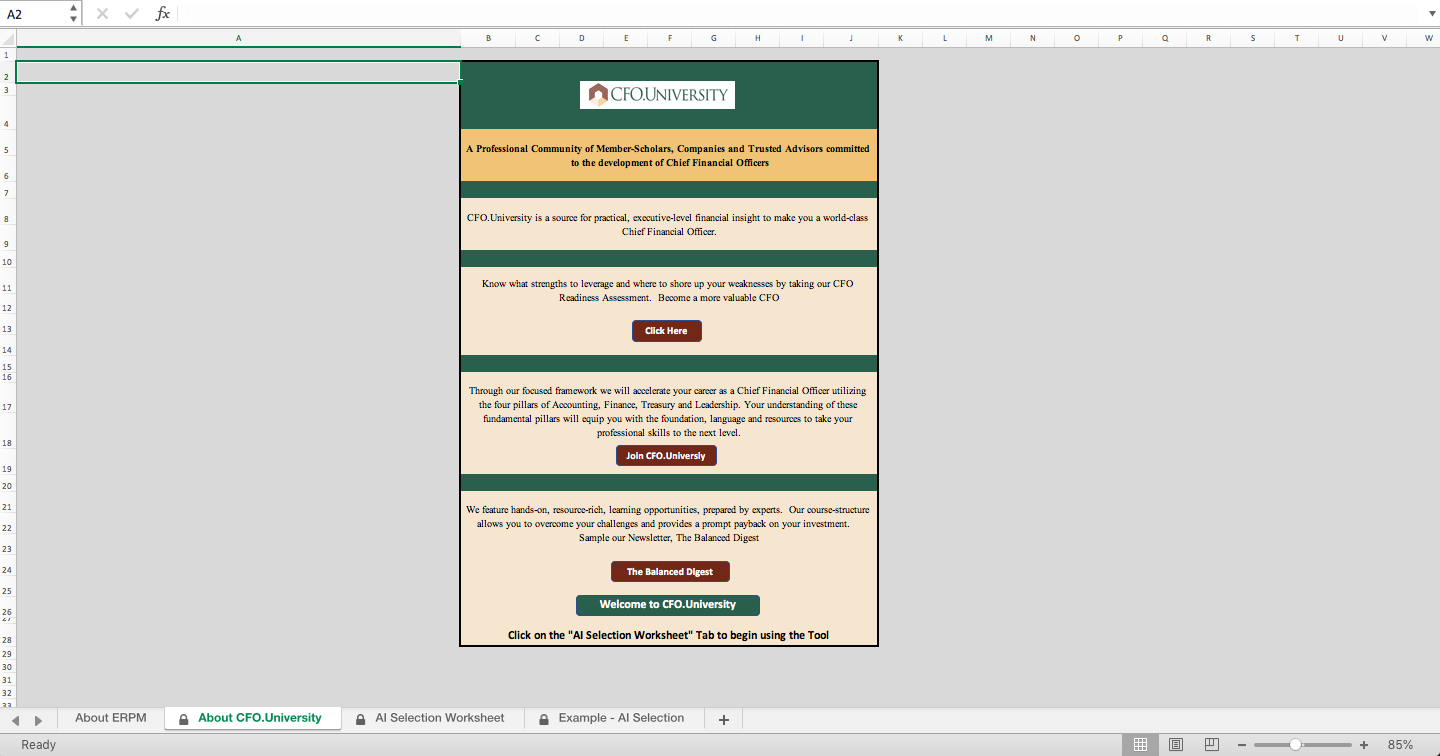Switch to Page Break Preview icon
The image size is (1440, 756).
click(1211, 745)
